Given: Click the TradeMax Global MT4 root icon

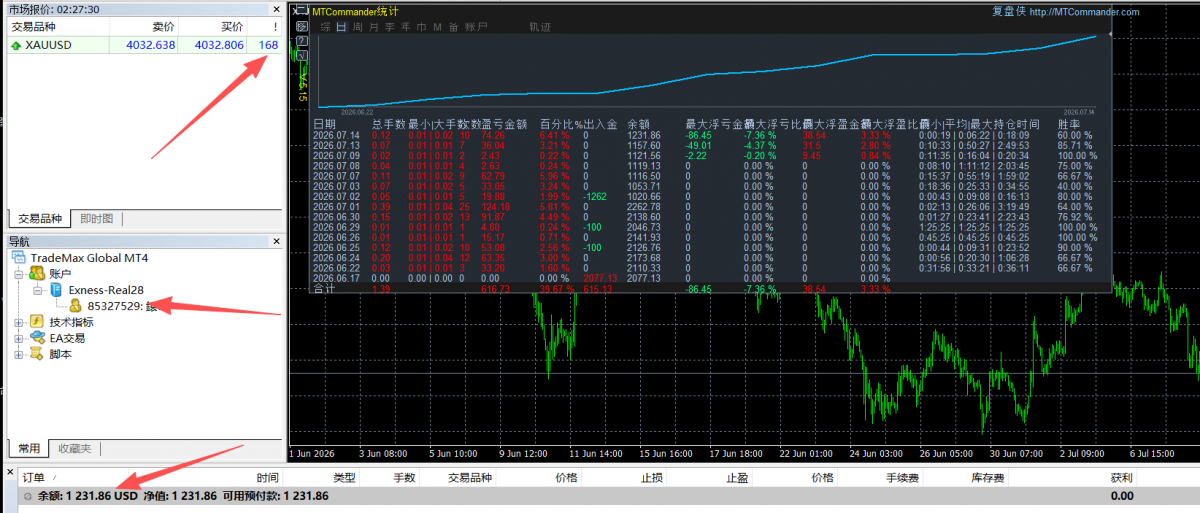Looking at the screenshot, I should [x=19, y=258].
